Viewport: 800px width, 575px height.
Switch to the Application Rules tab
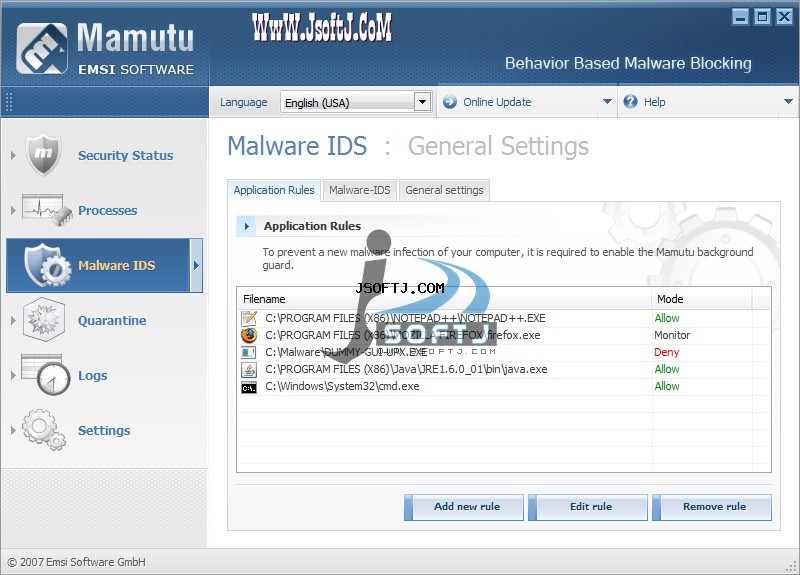tap(274, 190)
